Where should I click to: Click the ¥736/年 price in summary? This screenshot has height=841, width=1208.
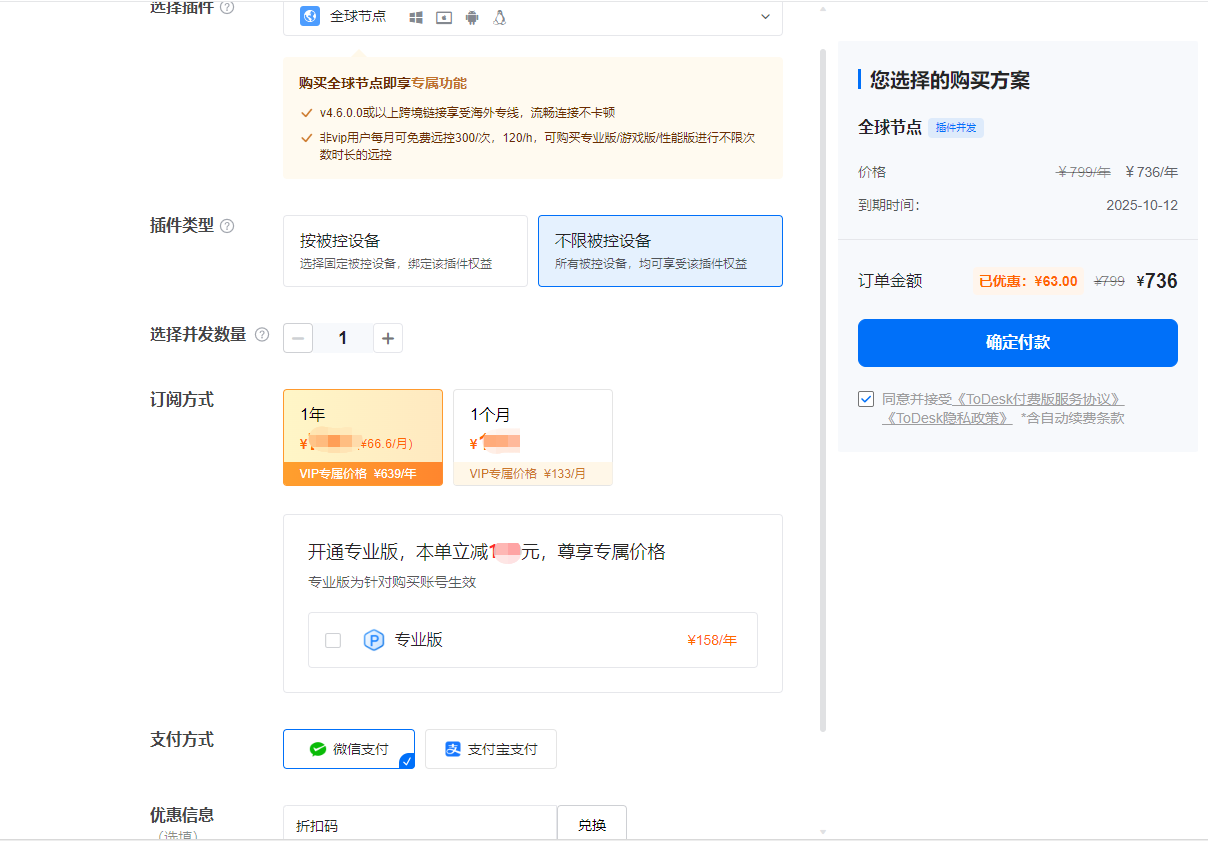[1151, 172]
